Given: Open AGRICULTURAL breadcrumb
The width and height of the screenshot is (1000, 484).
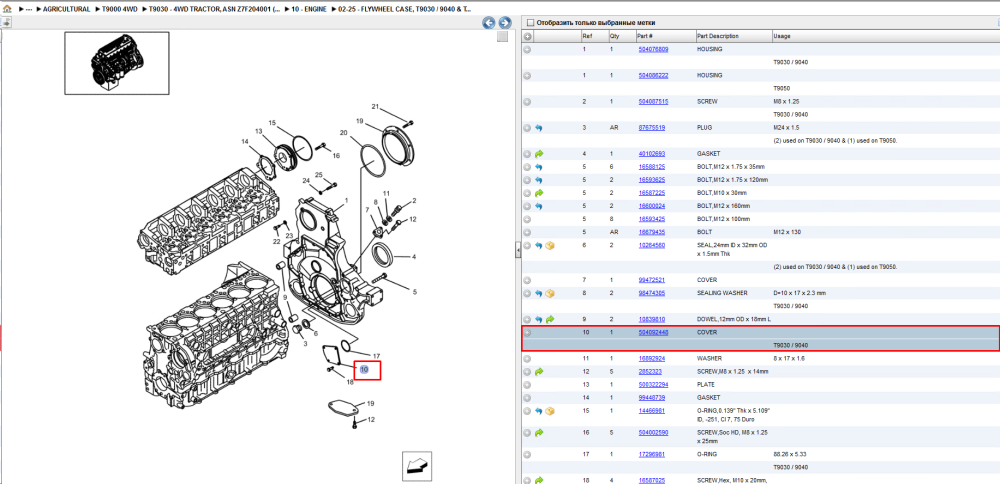Looking at the screenshot, I should pos(66,10).
